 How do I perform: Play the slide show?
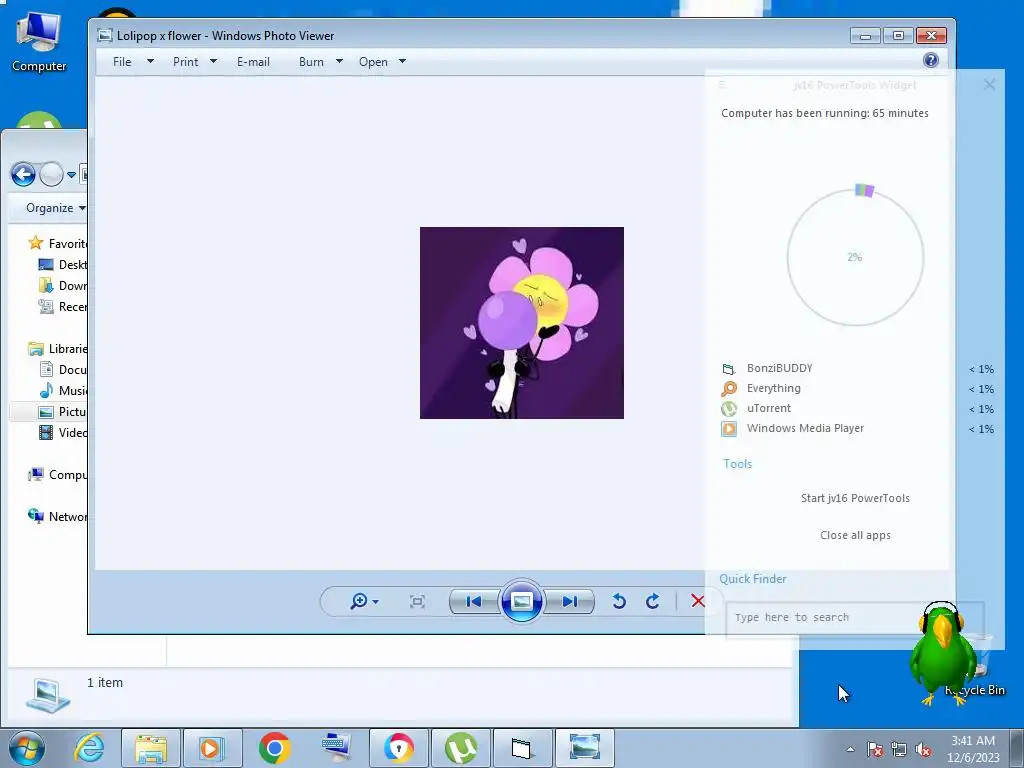(521, 601)
